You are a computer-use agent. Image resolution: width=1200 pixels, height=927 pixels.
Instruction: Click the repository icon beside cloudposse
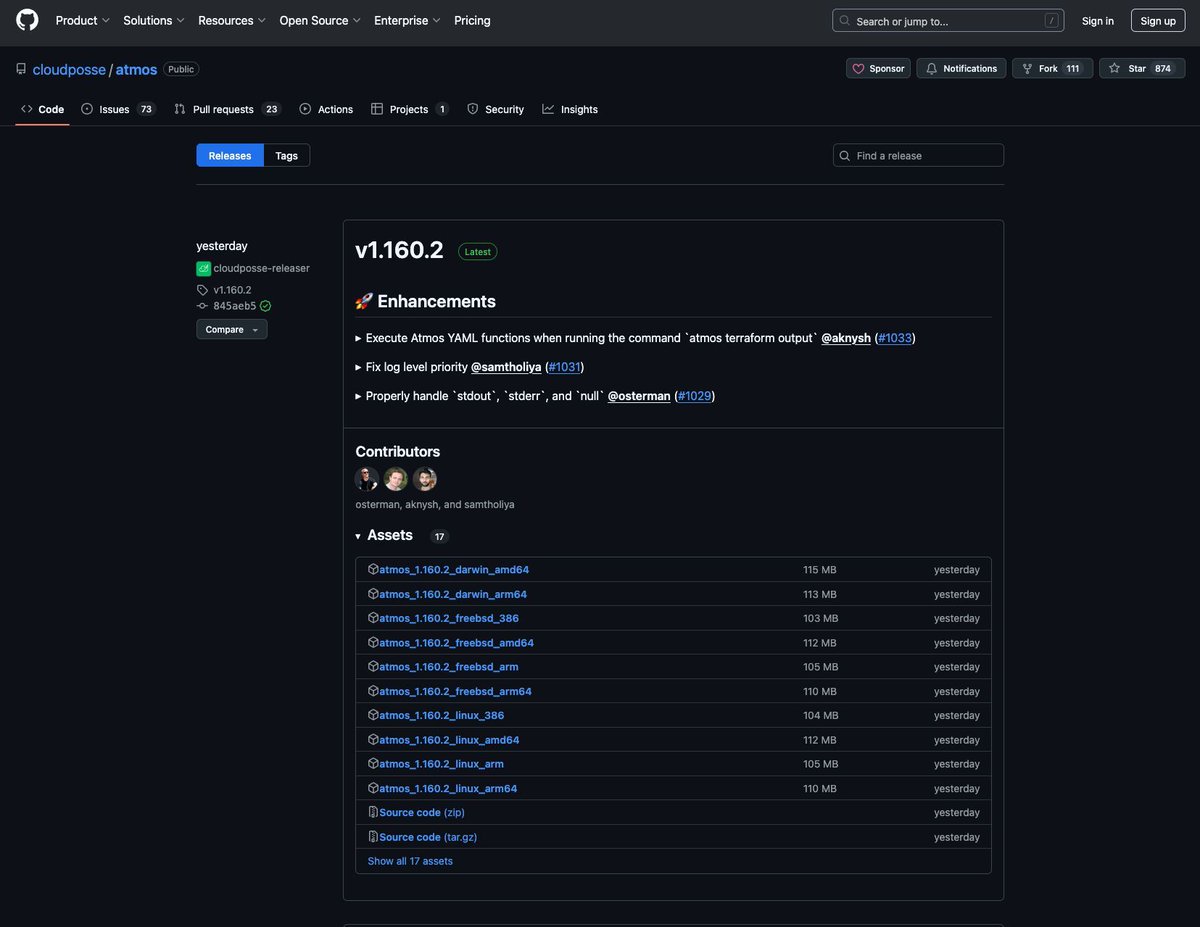(21, 69)
